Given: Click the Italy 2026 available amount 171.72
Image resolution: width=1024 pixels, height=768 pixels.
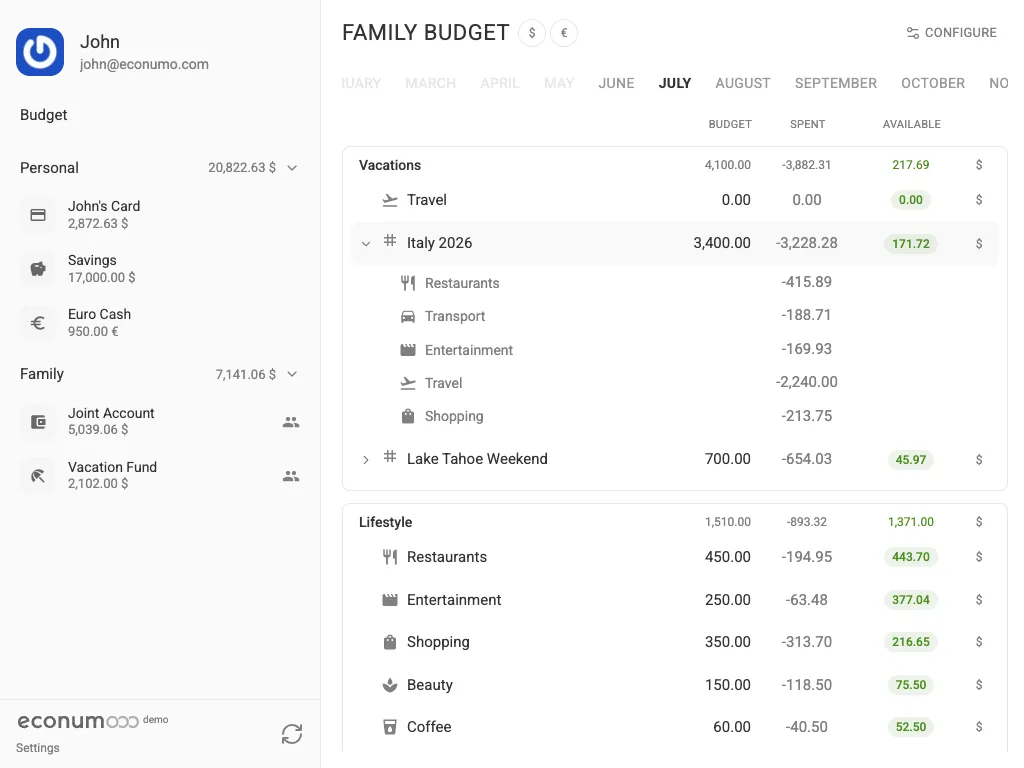Looking at the screenshot, I should tap(911, 244).
